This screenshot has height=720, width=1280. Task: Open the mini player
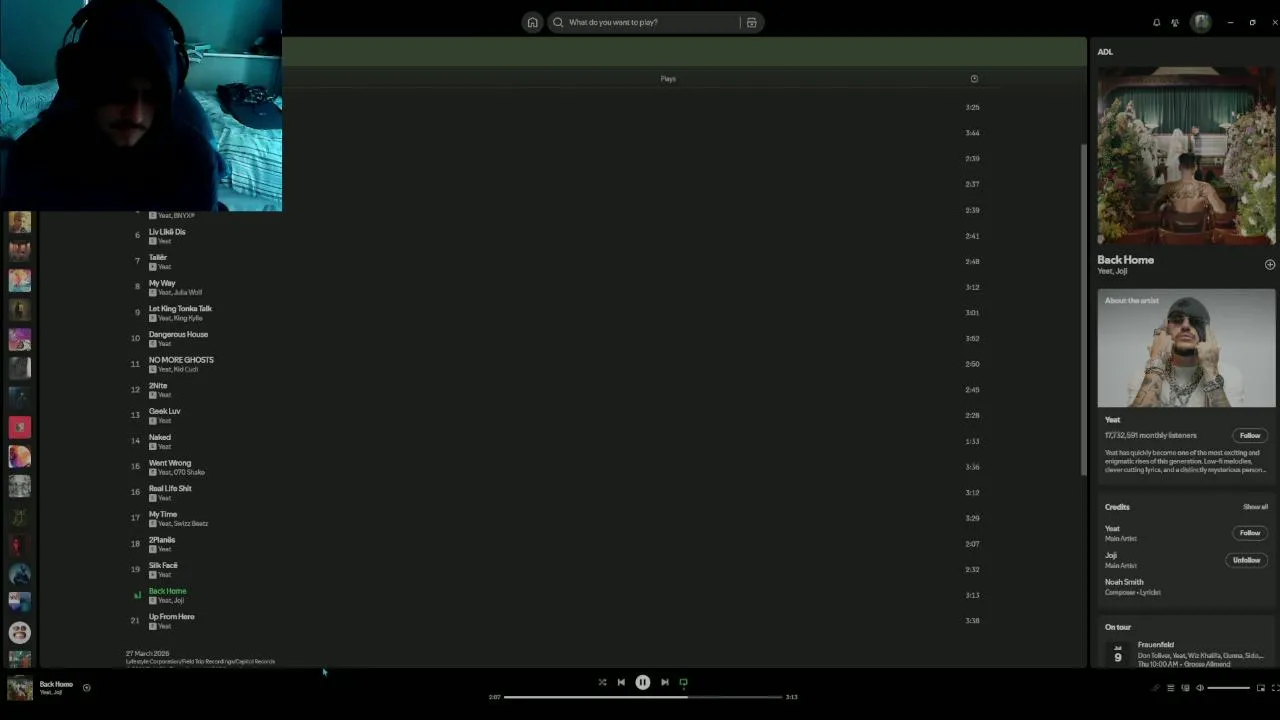[1261, 687]
